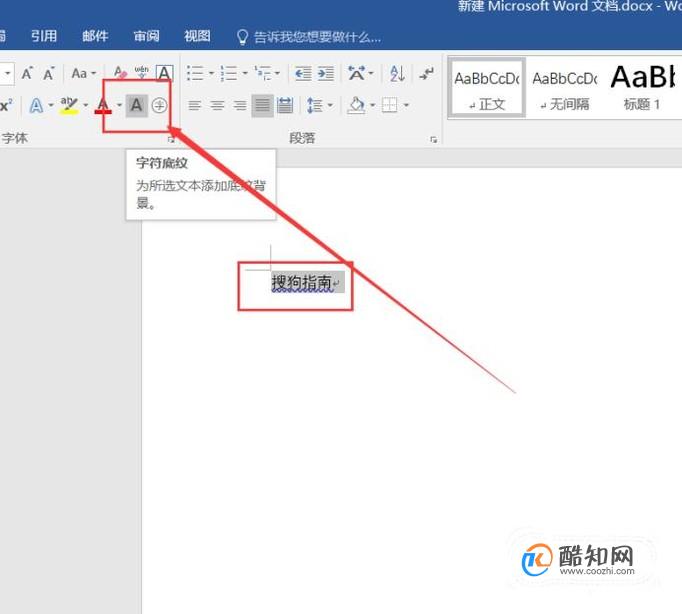Apply a multilevel list
The width and height of the screenshot is (682, 614).
(263, 73)
